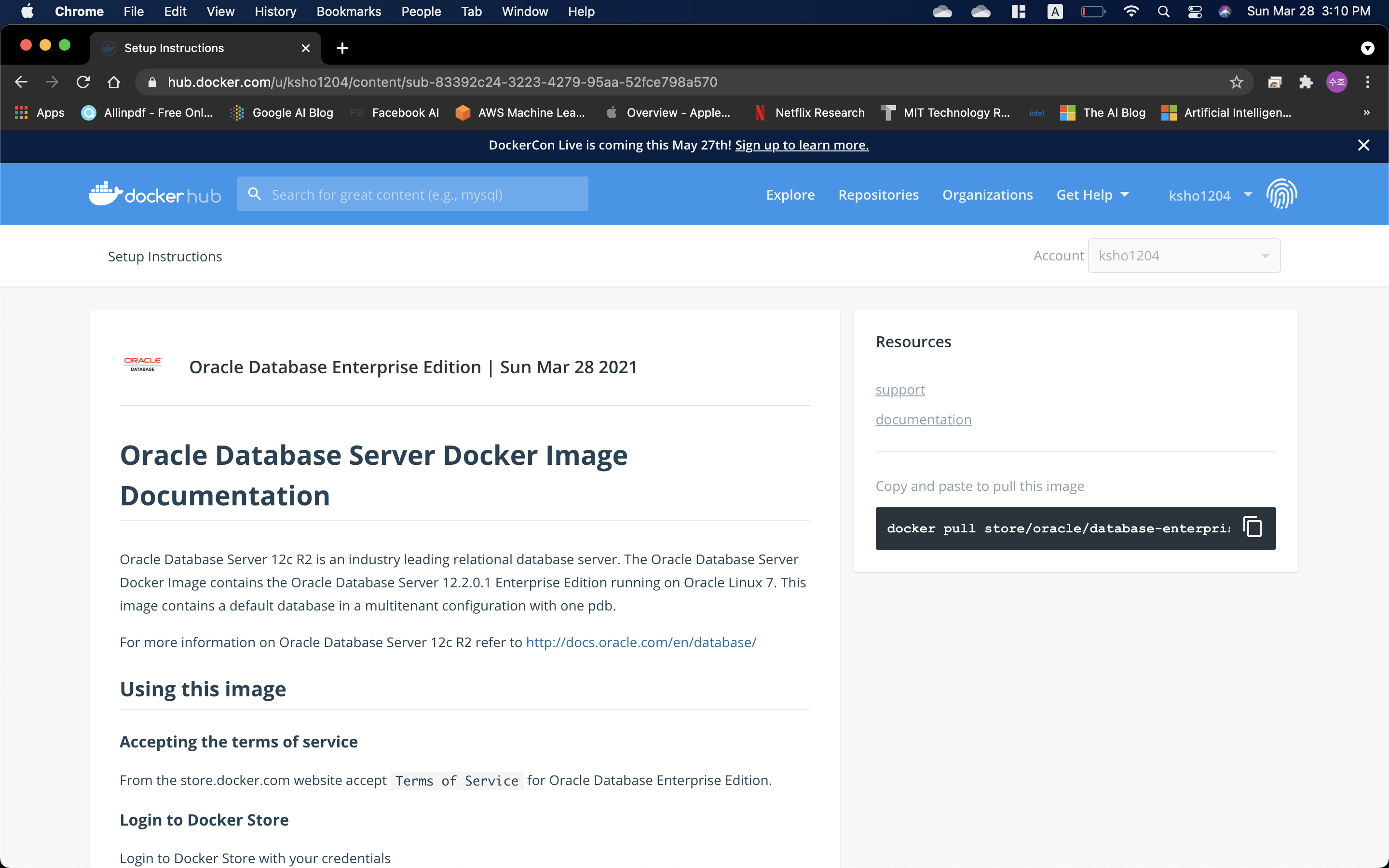Image resolution: width=1389 pixels, height=868 pixels.
Task: Reload the current page
Action: [x=83, y=82]
